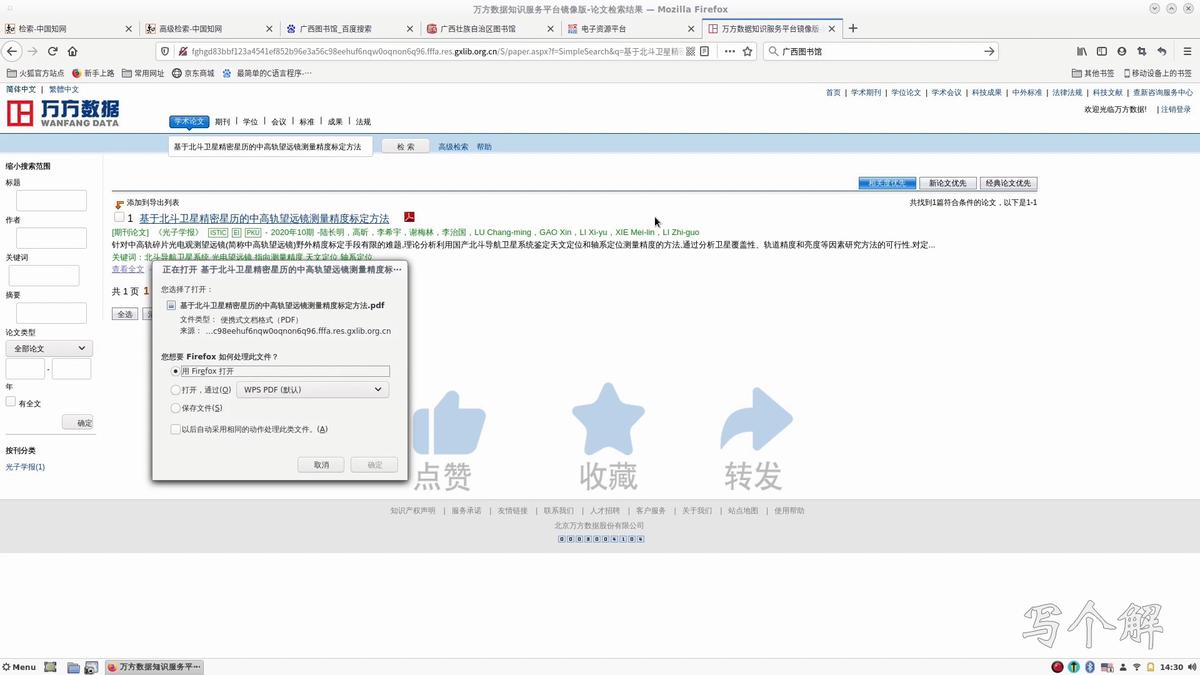Viewport: 1200px width, 675px height.
Task: Click the 取消 button in the download dialog
Action: point(321,464)
